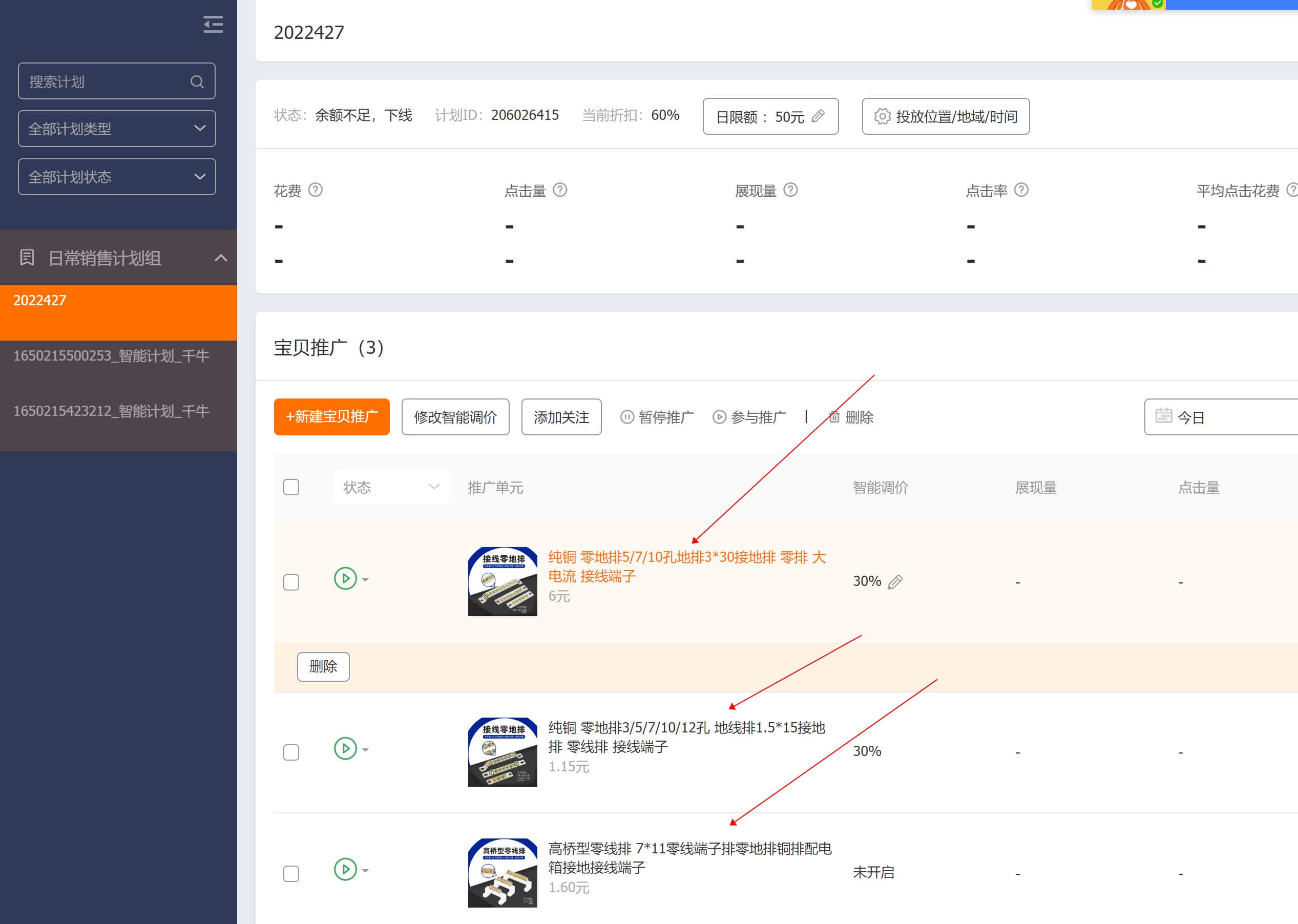This screenshot has width=1298, height=924.
Task: Click help icon beside 点击率
Action: 1021,190
